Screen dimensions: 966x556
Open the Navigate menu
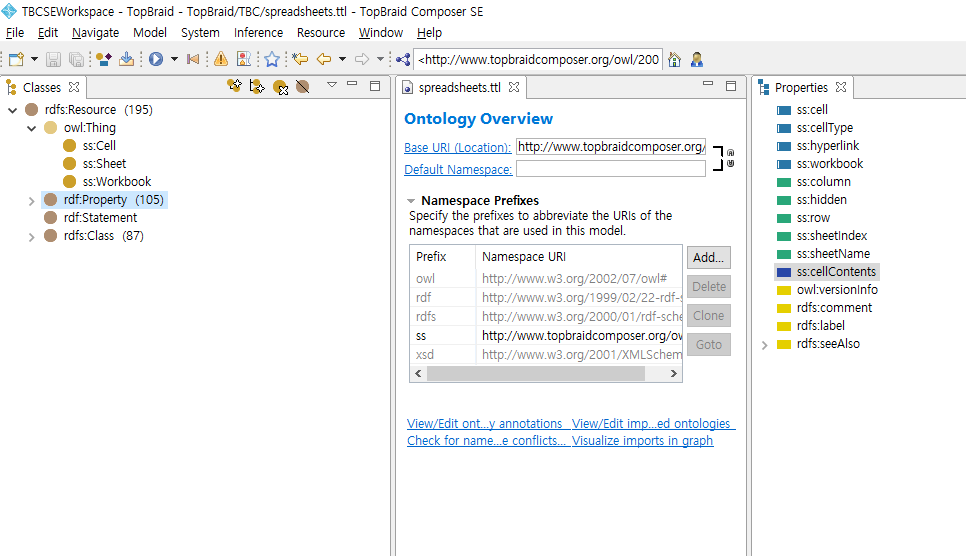pos(95,33)
